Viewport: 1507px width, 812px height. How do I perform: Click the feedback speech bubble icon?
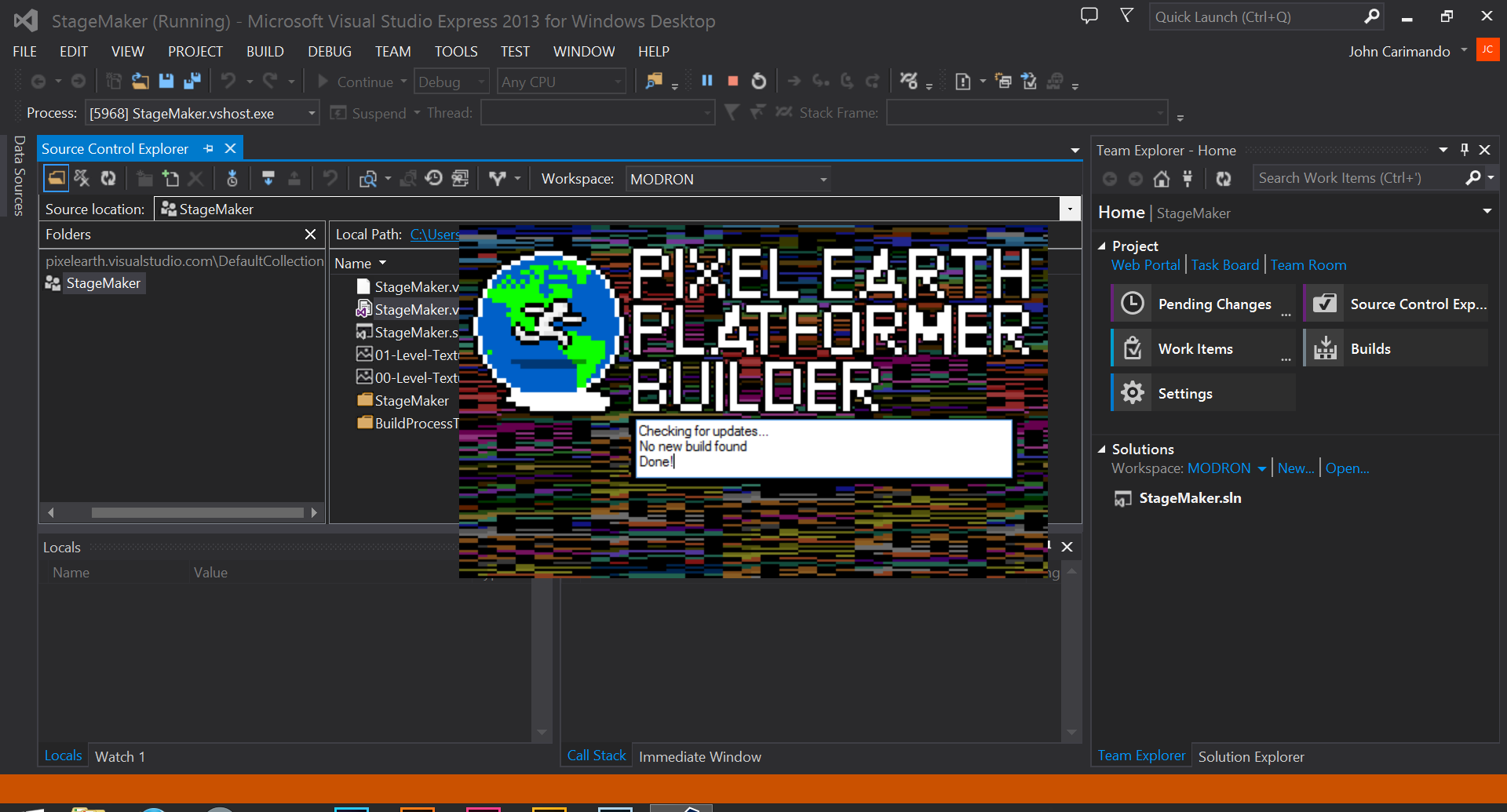click(1089, 16)
